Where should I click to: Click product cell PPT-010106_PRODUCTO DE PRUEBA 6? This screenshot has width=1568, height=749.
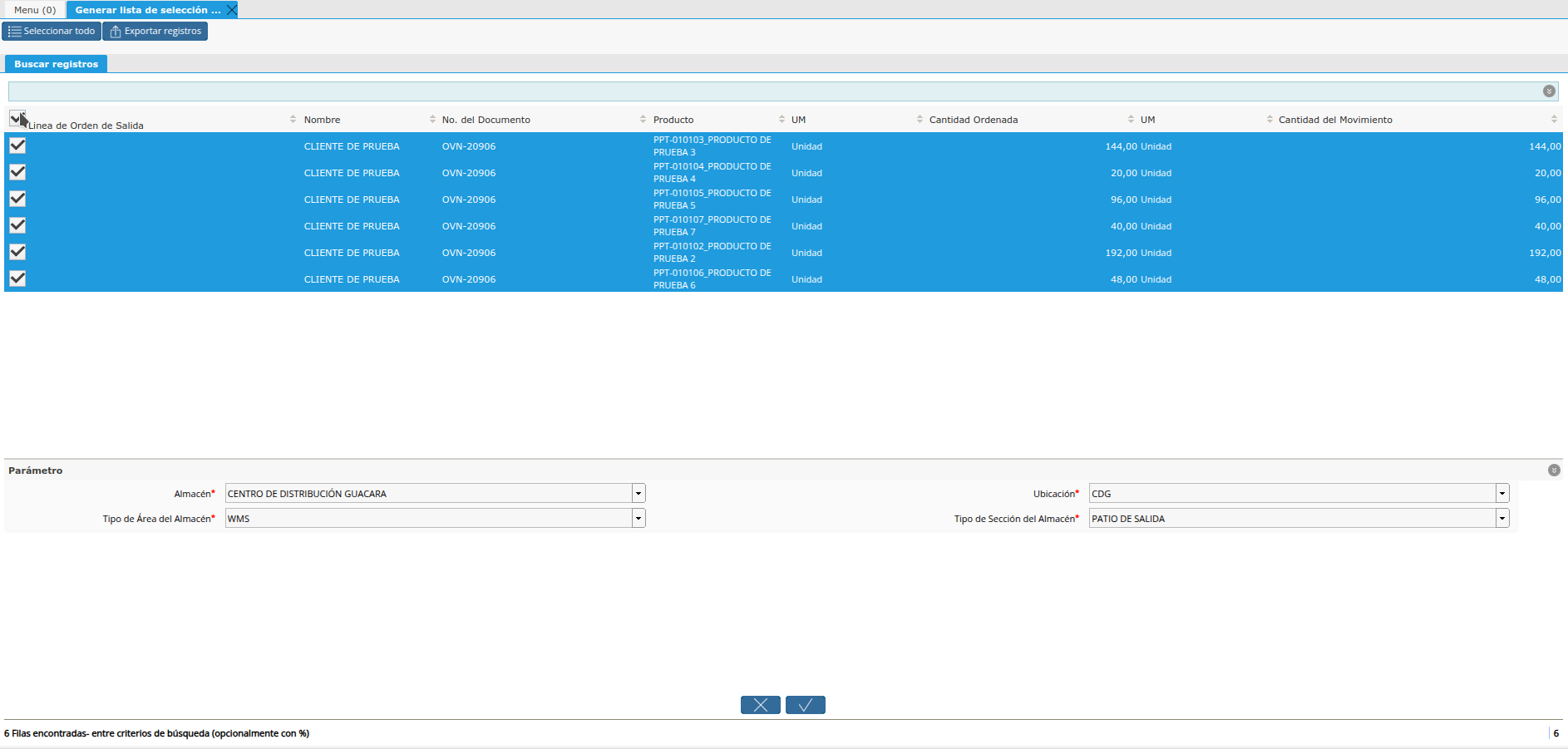713,279
